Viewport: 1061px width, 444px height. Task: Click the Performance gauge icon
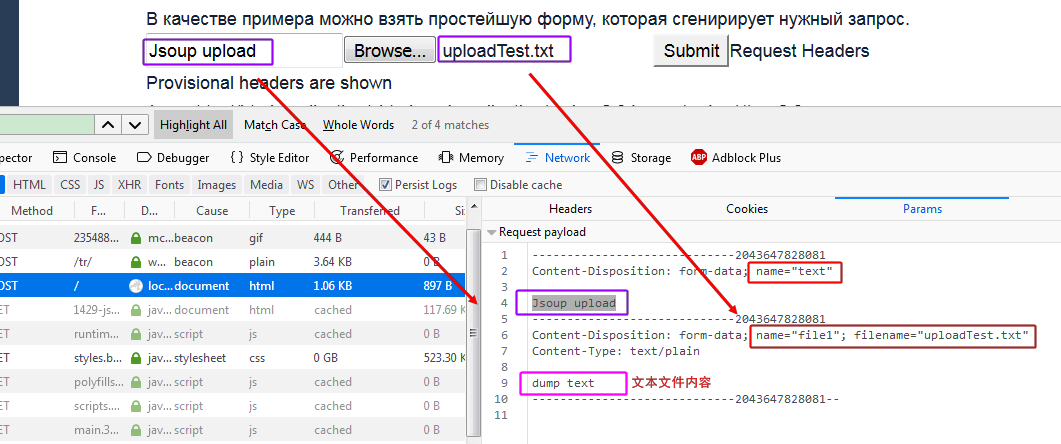337,158
